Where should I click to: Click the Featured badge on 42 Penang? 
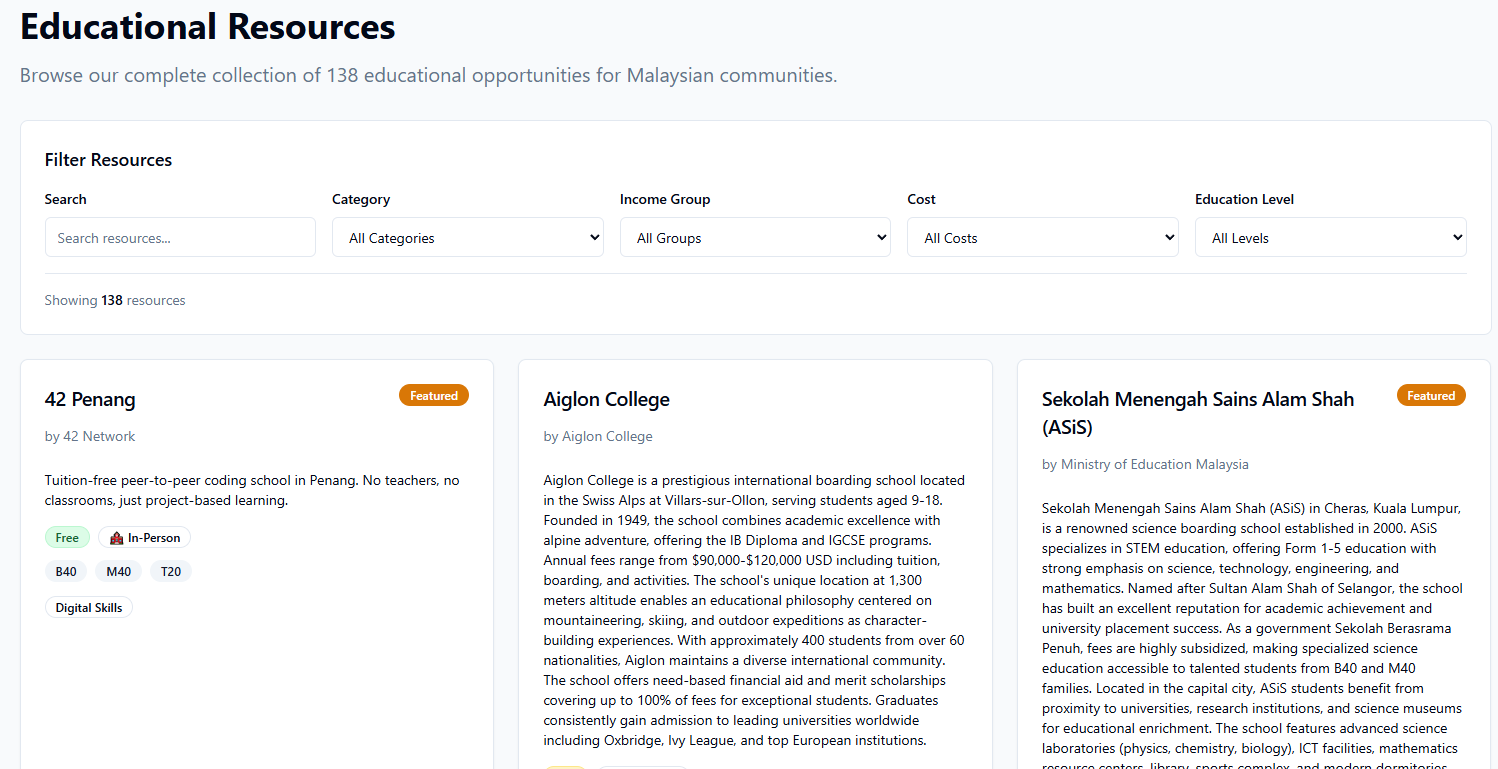[434, 396]
